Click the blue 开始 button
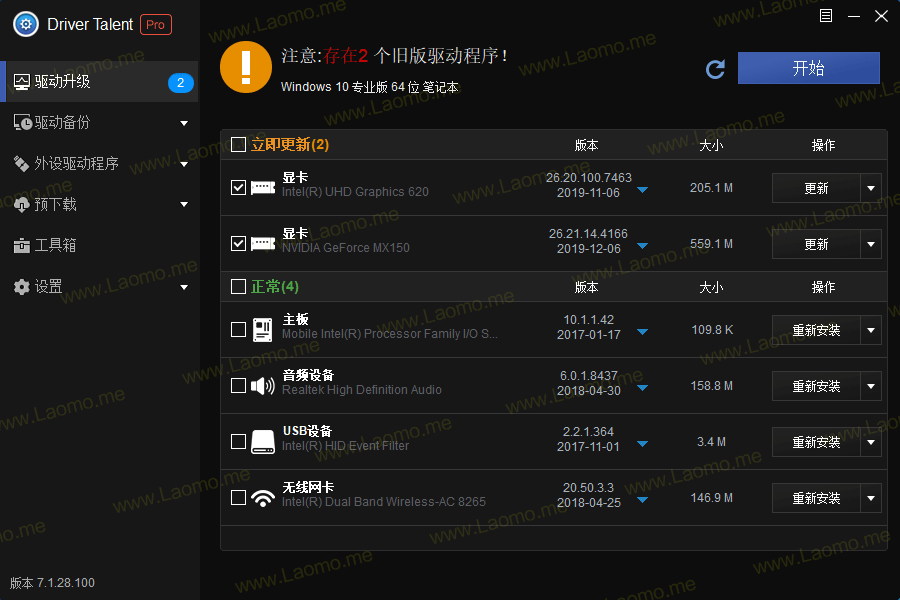Image resolution: width=900 pixels, height=600 pixels. click(x=809, y=68)
